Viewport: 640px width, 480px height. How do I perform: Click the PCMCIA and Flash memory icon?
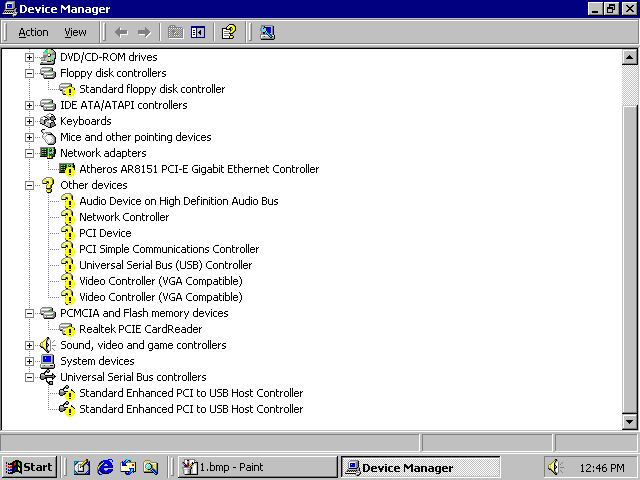(x=48, y=313)
